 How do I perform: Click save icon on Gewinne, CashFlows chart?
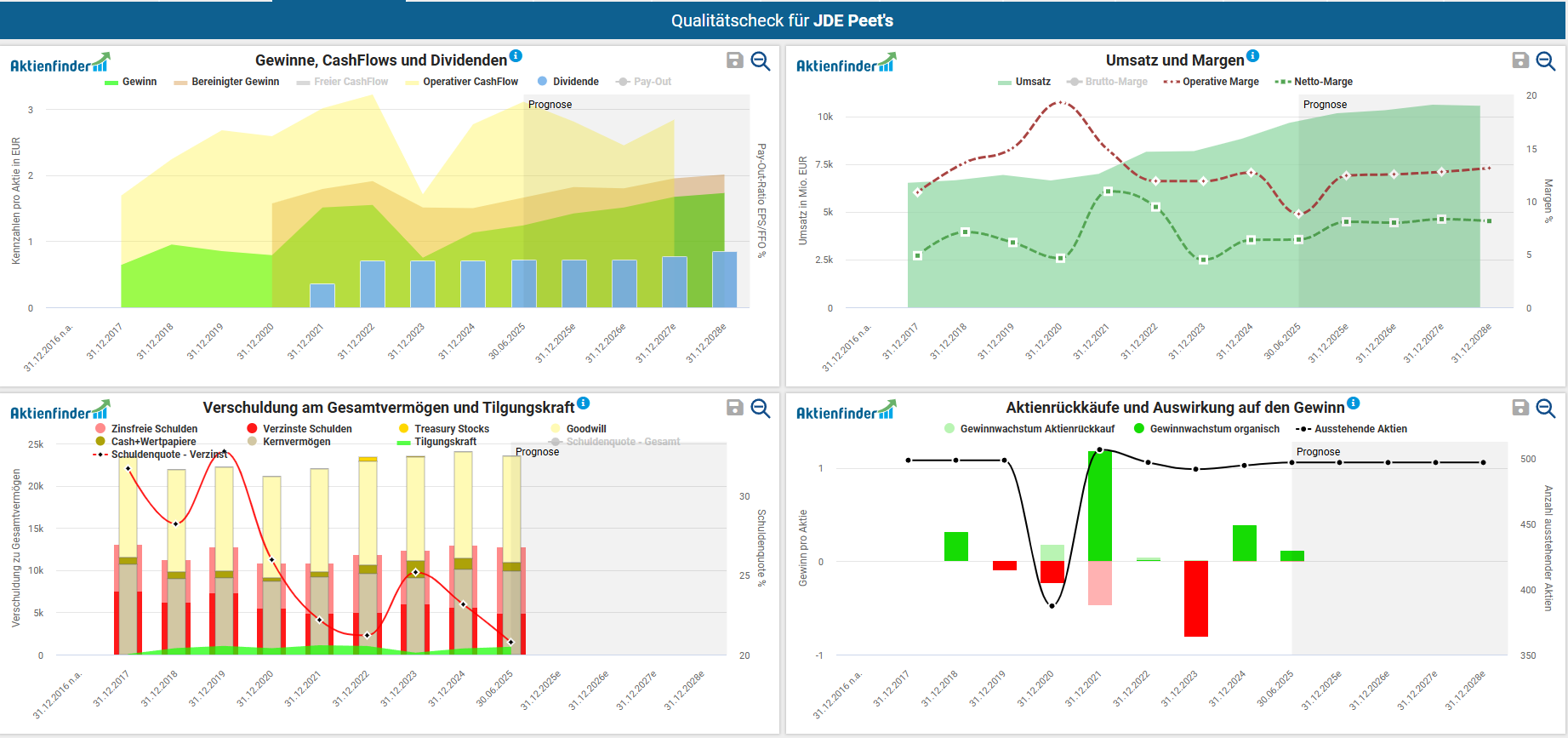tap(734, 60)
